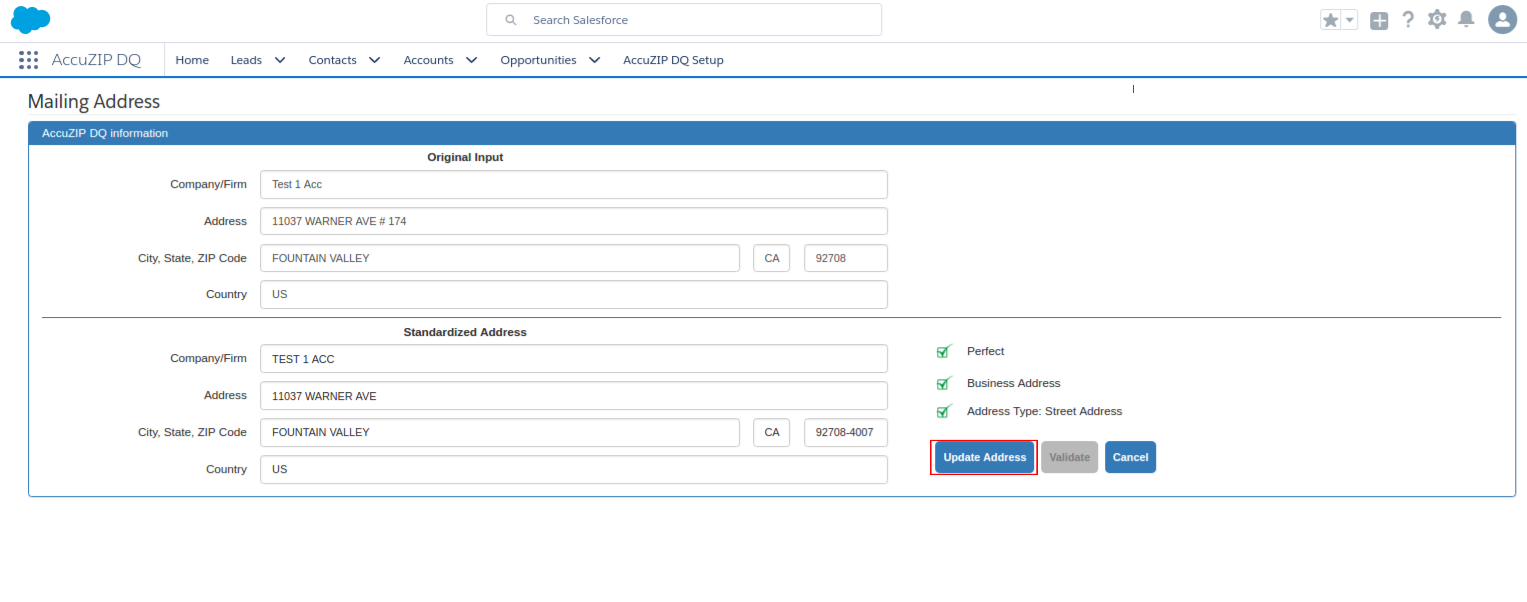Click the search magnifier icon
This screenshot has height=602, width=1527.
pyautogui.click(x=510, y=19)
